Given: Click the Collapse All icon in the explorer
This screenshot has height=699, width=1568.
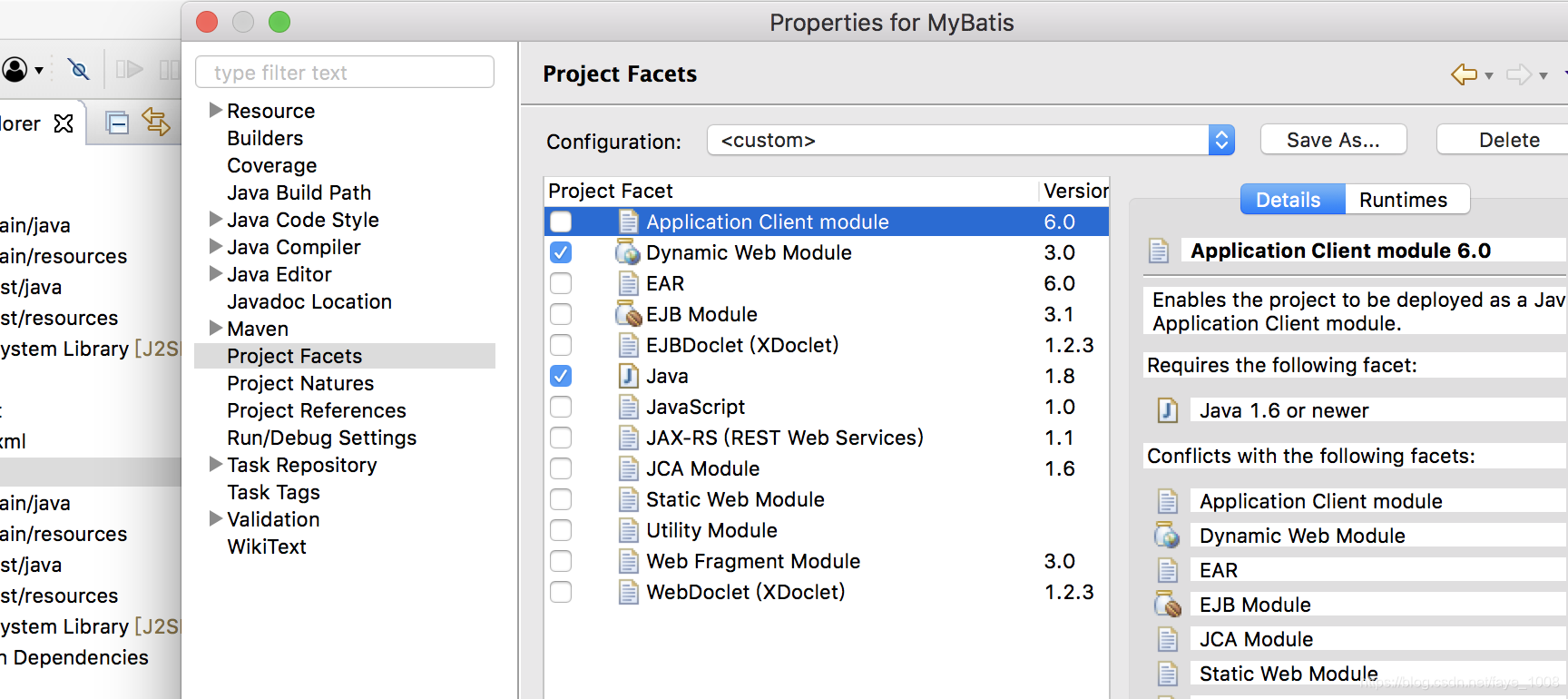Looking at the screenshot, I should click(x=117, y=123).
